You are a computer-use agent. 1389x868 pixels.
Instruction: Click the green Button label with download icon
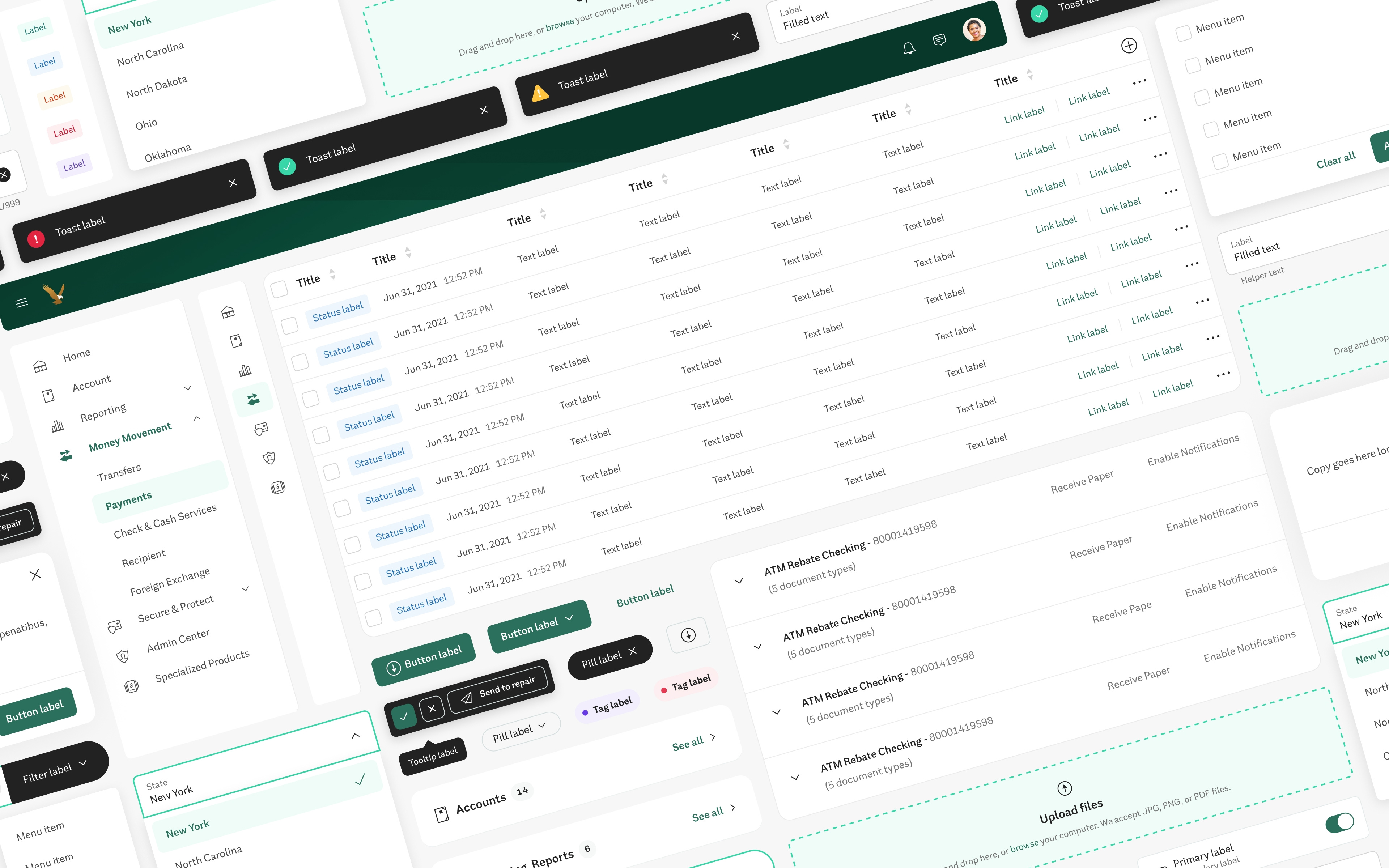pos(424,660)
